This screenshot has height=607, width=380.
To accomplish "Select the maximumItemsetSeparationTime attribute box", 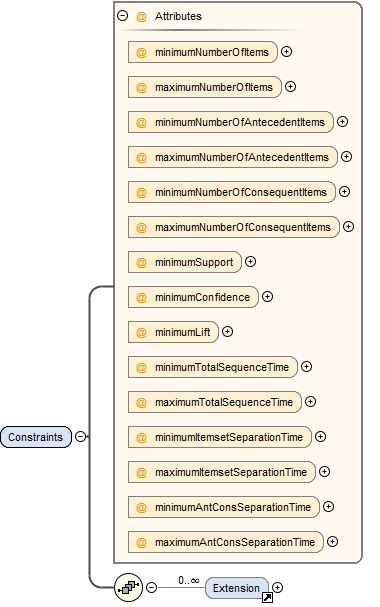I will 222,472.
